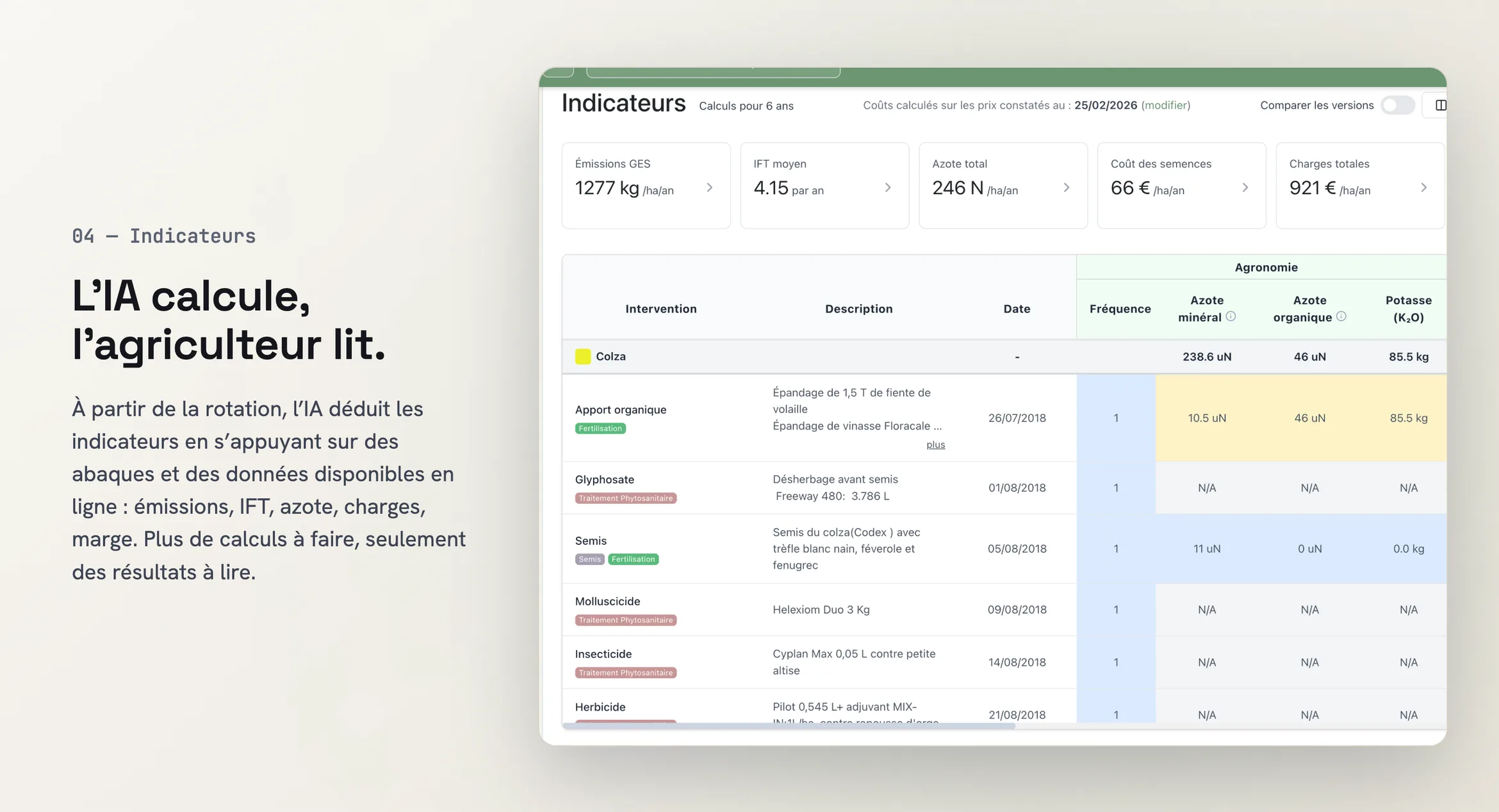The height and width of the screenshot is (812, 1499).
Task: Click the Apport organique intervention name
Action: coord(620,410)
